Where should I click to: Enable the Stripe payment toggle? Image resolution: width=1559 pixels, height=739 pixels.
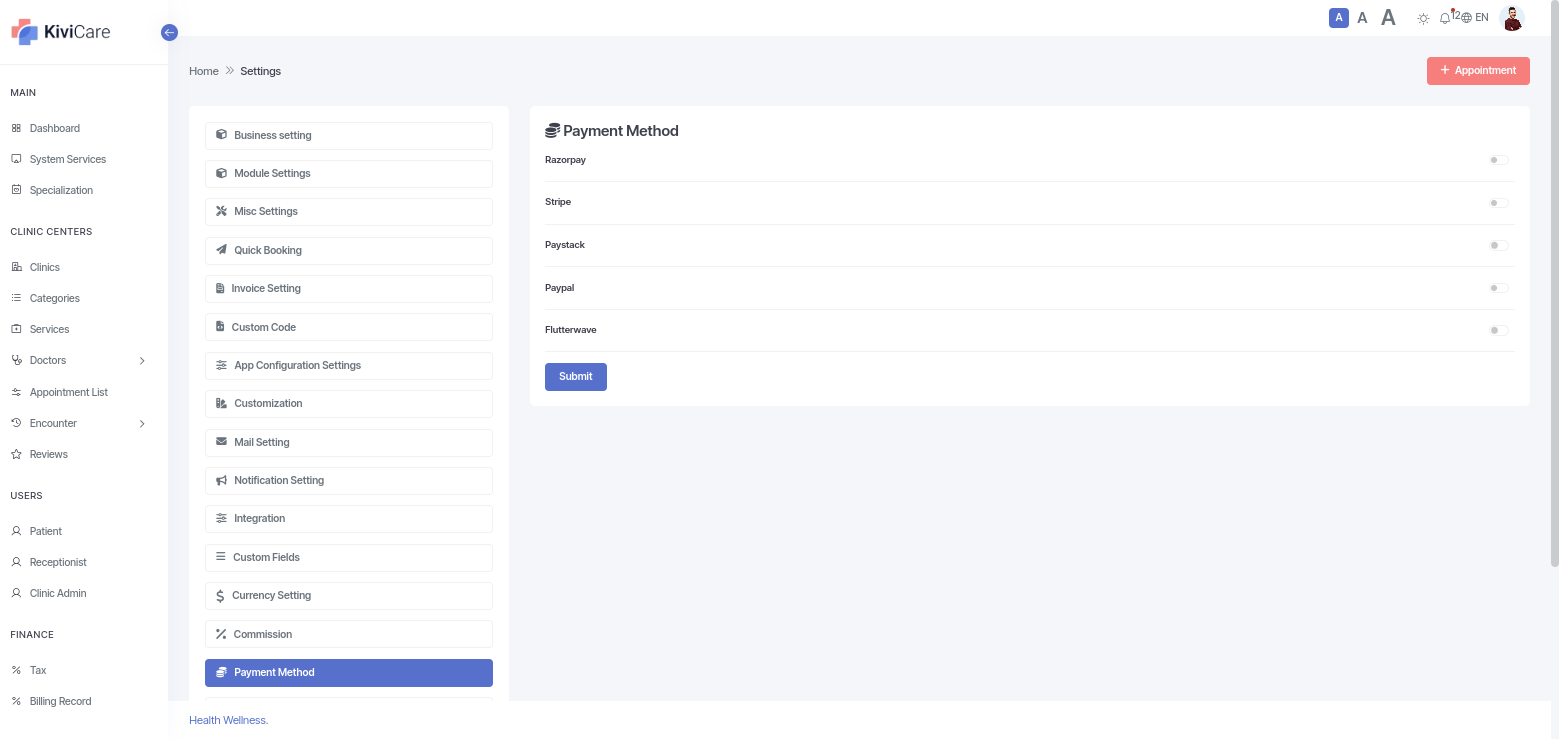1498,203
